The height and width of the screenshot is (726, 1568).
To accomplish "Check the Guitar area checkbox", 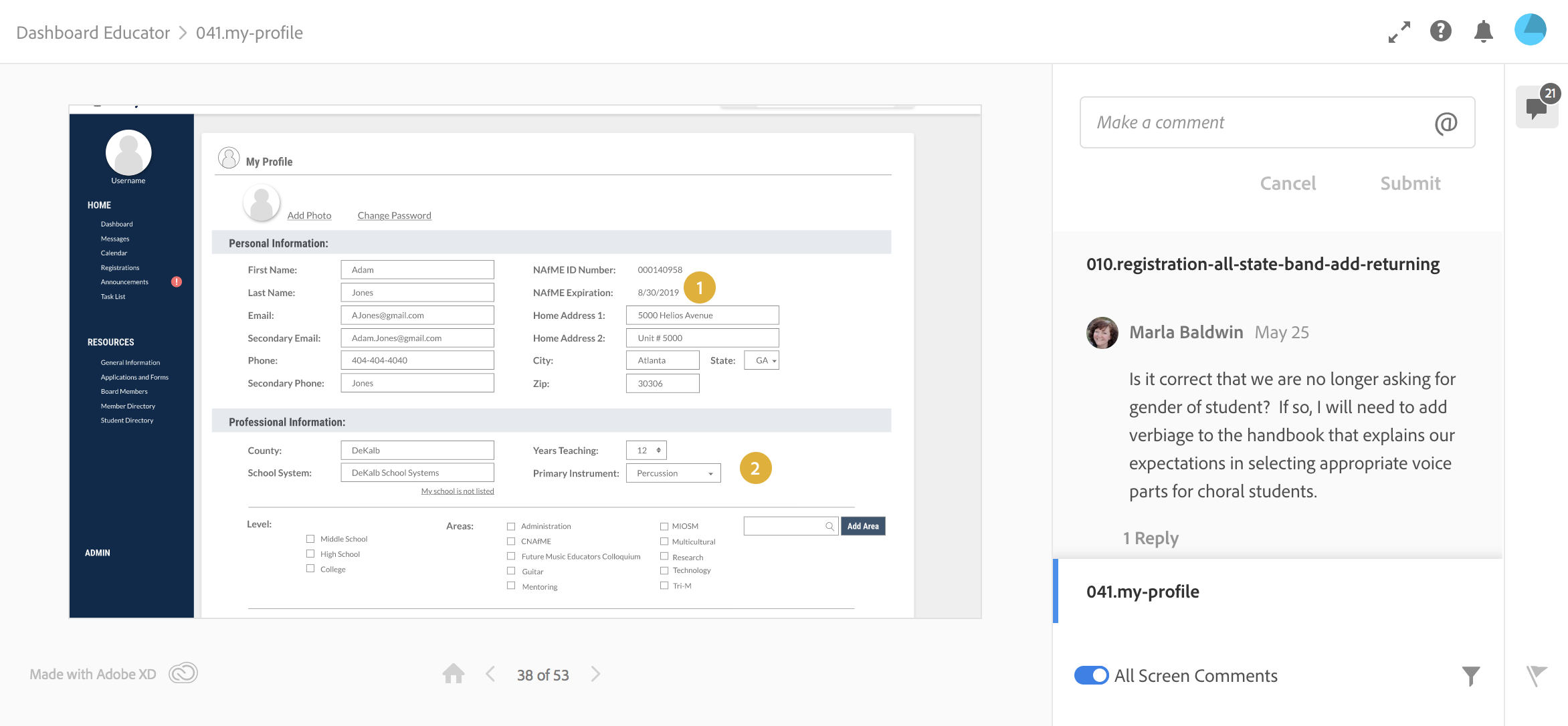I will click(511, 571).
